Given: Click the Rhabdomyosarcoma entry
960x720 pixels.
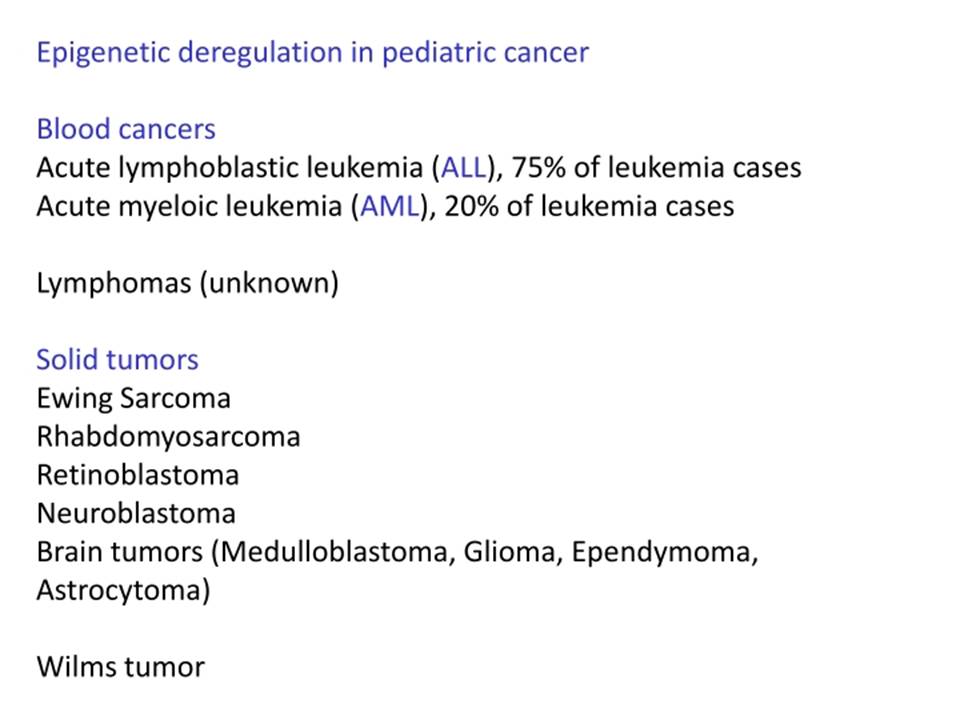Looking at the screenshot, I should tap(168, 437).
